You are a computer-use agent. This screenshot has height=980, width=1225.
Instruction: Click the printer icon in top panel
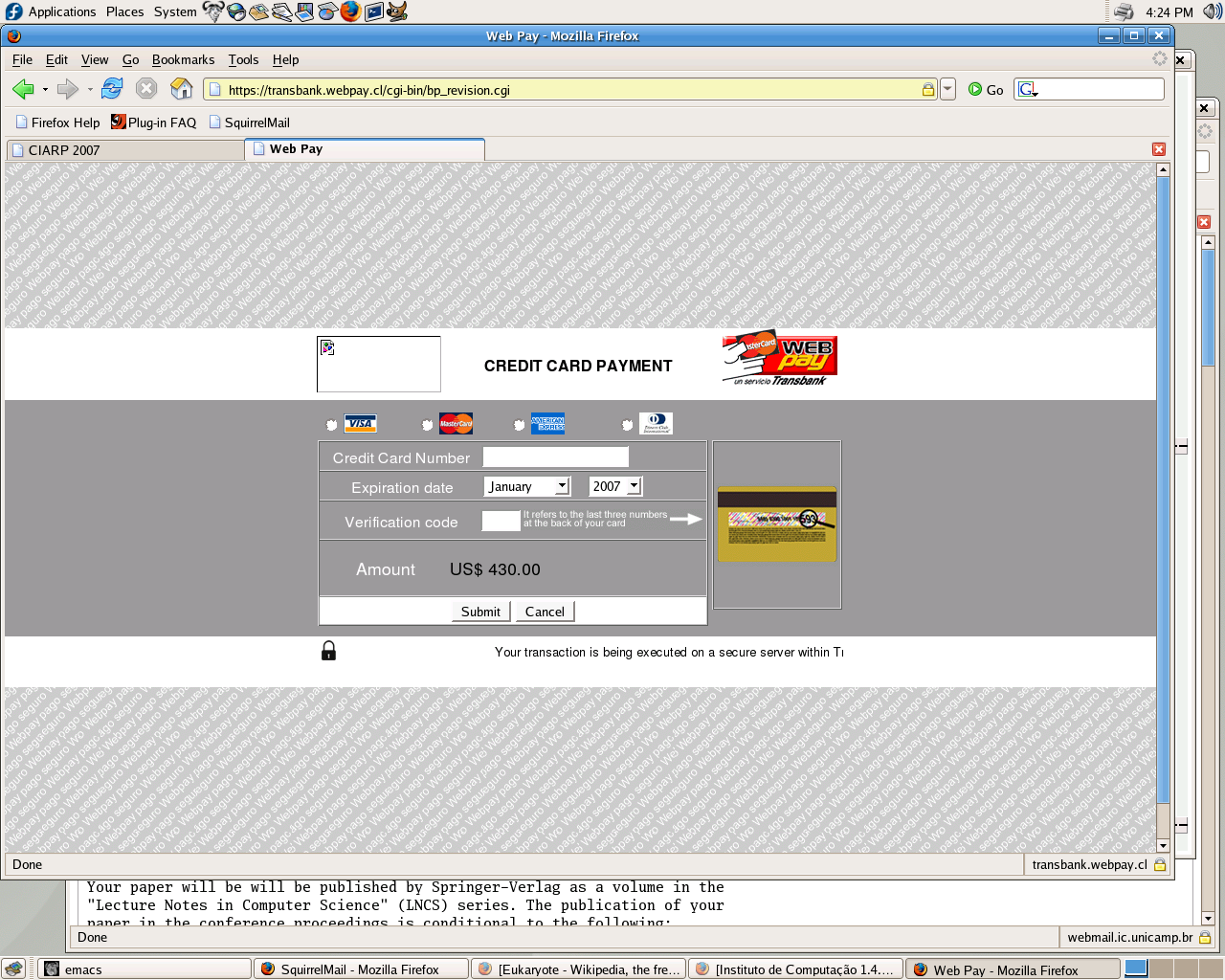click(x=1124, y=11)
